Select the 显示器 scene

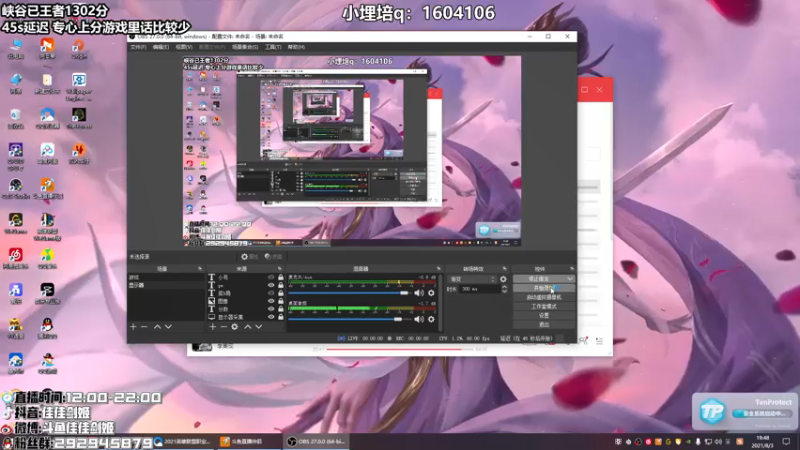click(166, 285)
